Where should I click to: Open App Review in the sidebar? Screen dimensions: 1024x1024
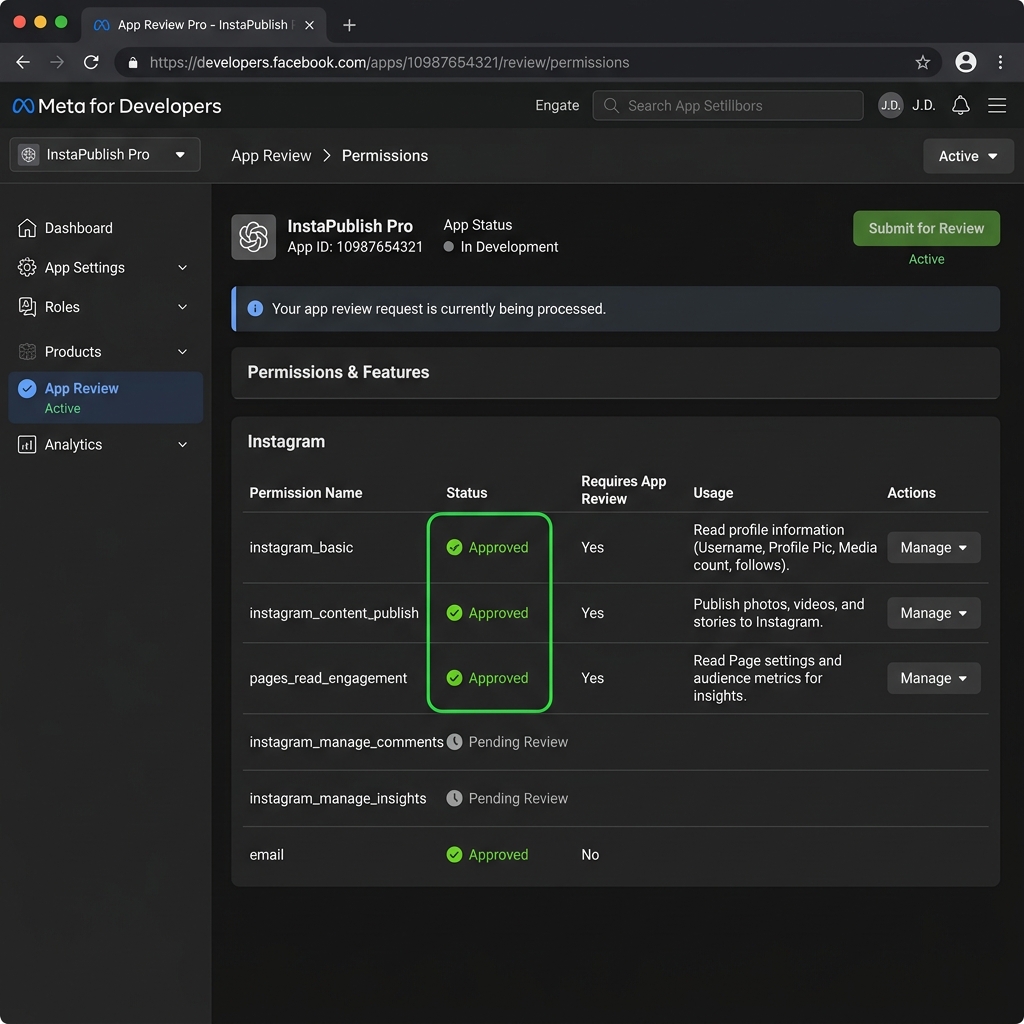(82, 389)
